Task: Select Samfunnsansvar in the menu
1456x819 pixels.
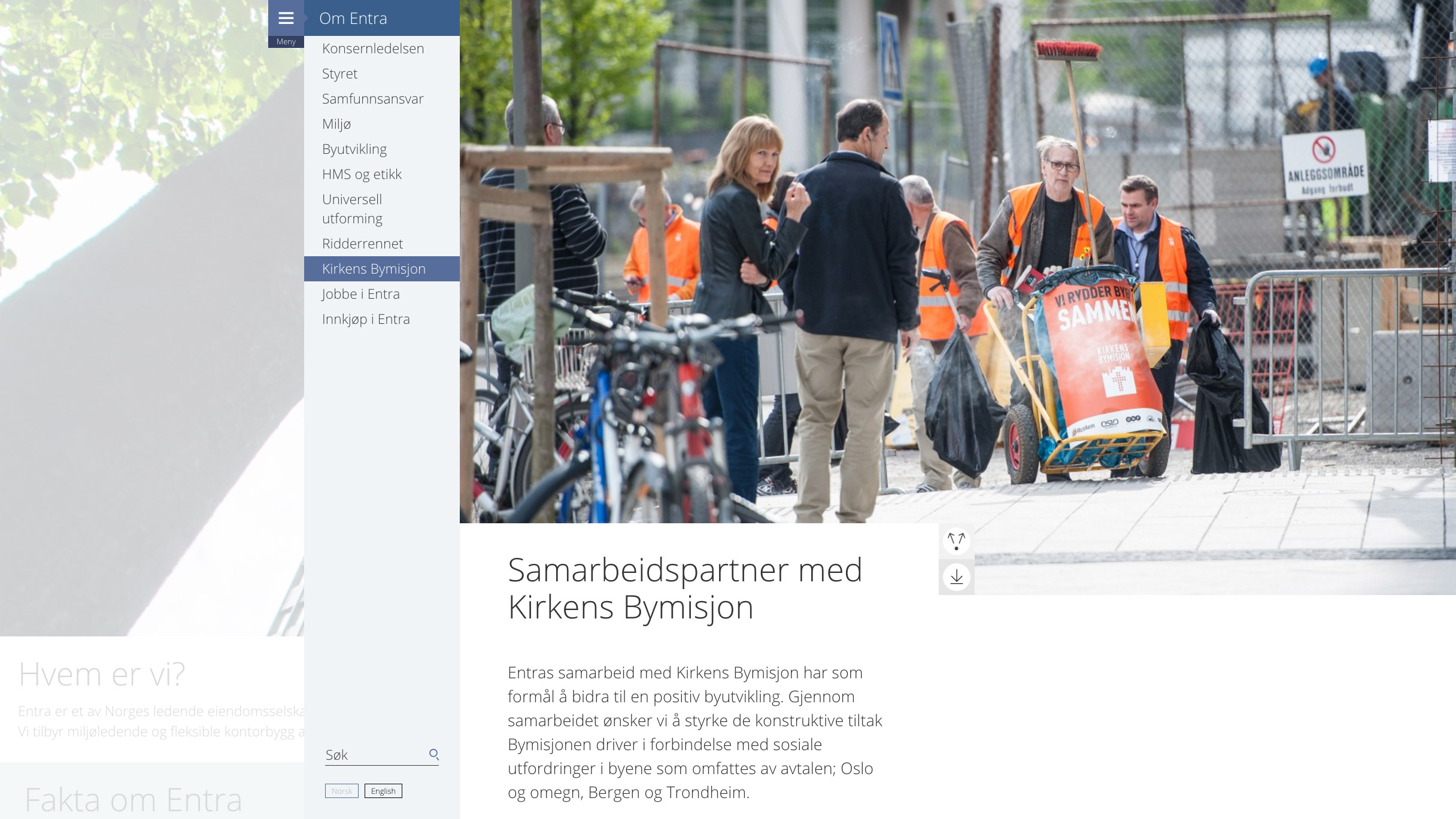Action: coord(382,99)
